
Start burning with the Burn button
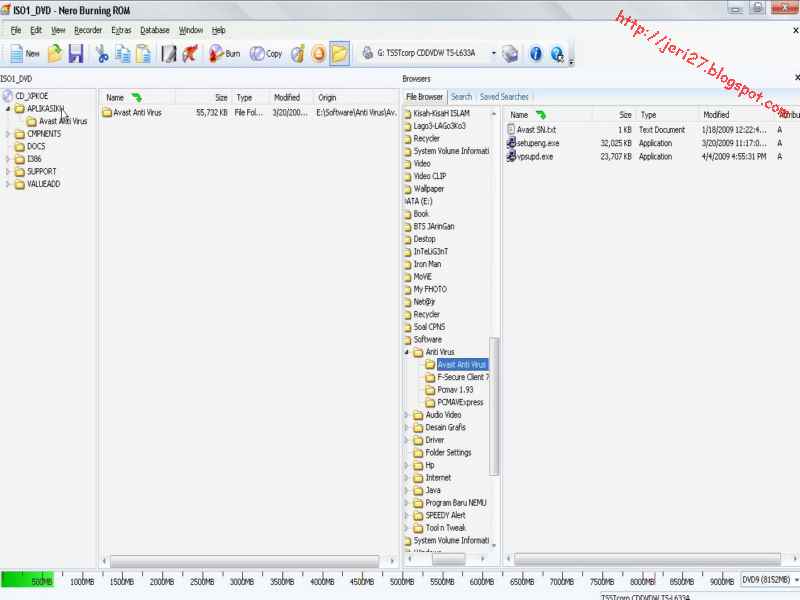tap(224, 53)
